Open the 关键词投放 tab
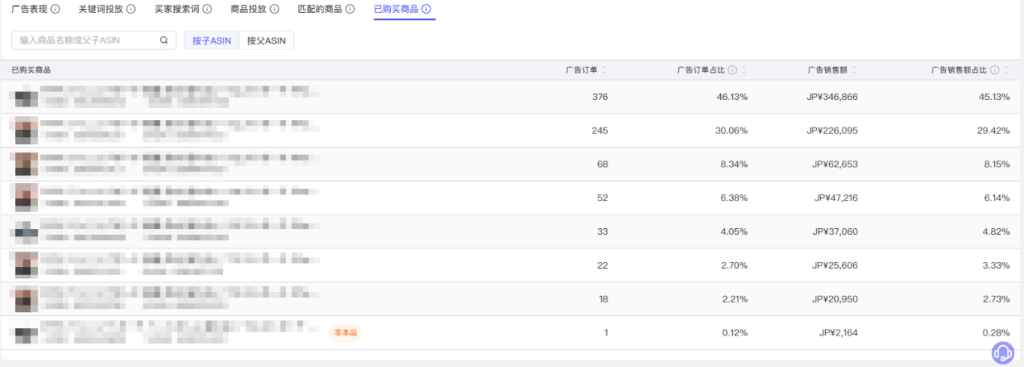Viewport: 1024px width, 367px height. [x=101, y=9]
